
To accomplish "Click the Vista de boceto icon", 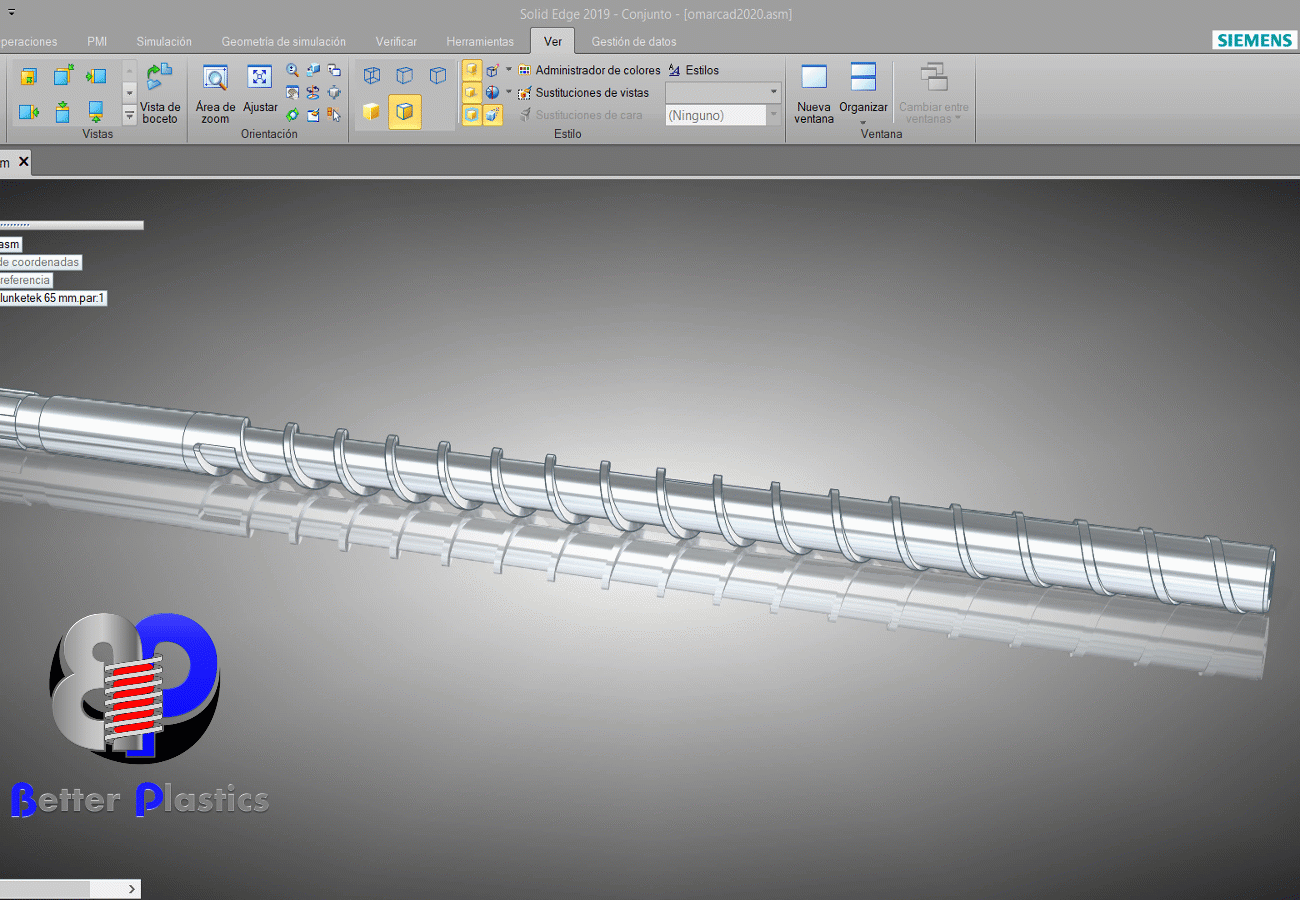I will 160,75.
